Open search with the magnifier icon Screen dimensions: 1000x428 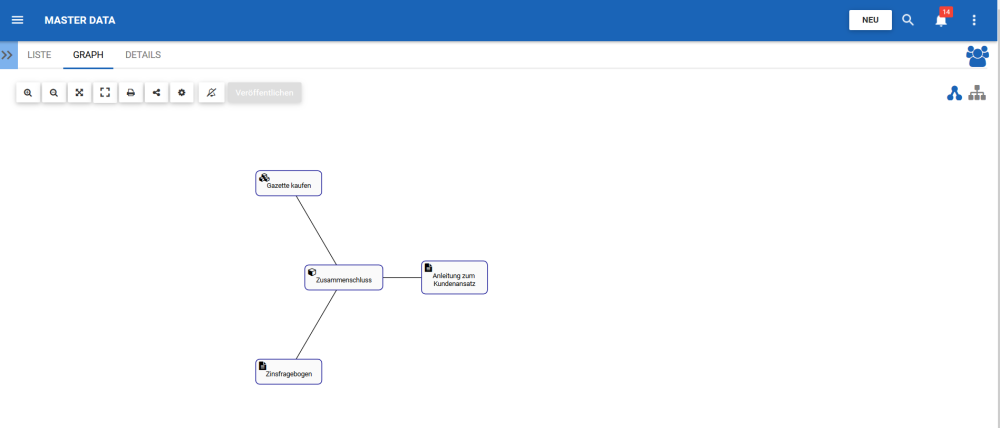(908, 20)
